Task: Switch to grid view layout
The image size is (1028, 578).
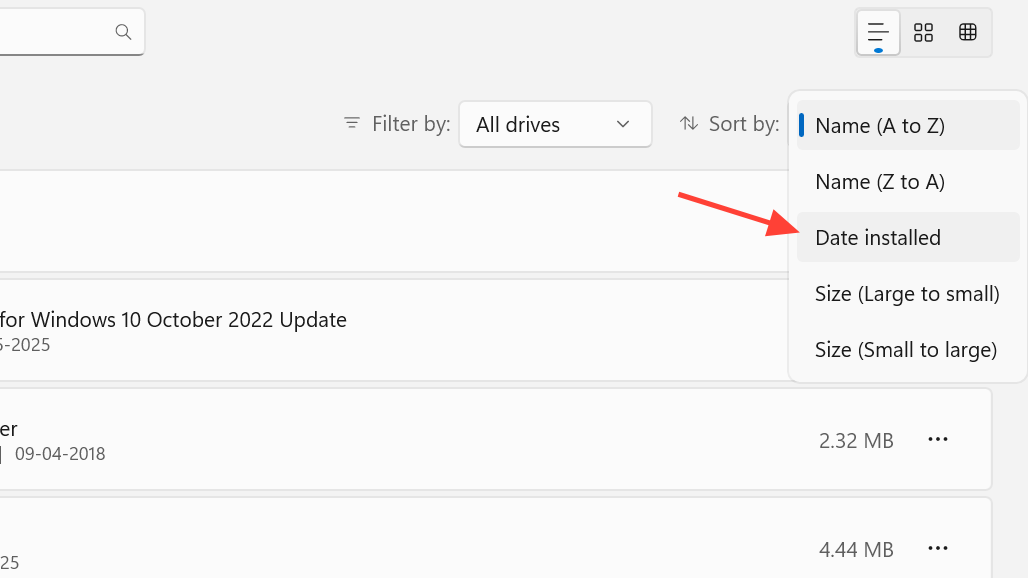Action: tap(923, 33)
